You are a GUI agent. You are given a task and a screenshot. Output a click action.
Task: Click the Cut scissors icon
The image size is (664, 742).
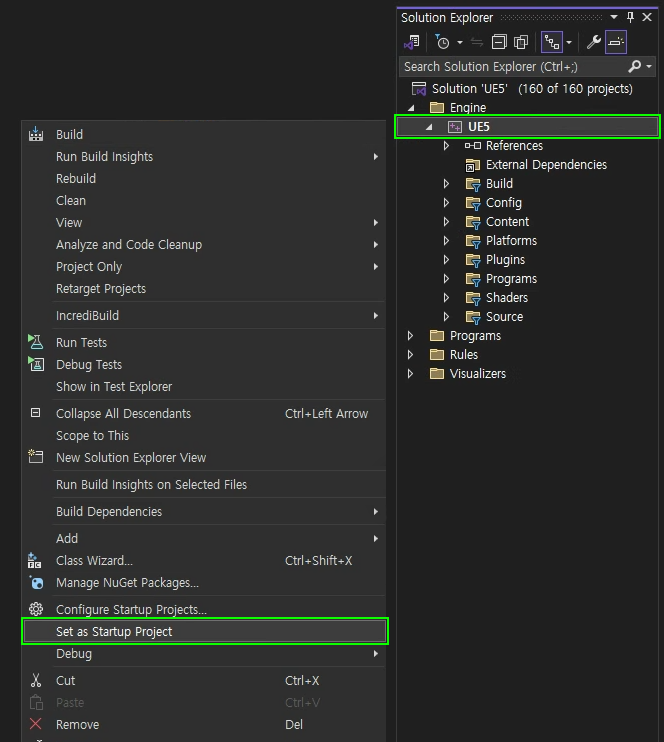(x=36, y=680)
